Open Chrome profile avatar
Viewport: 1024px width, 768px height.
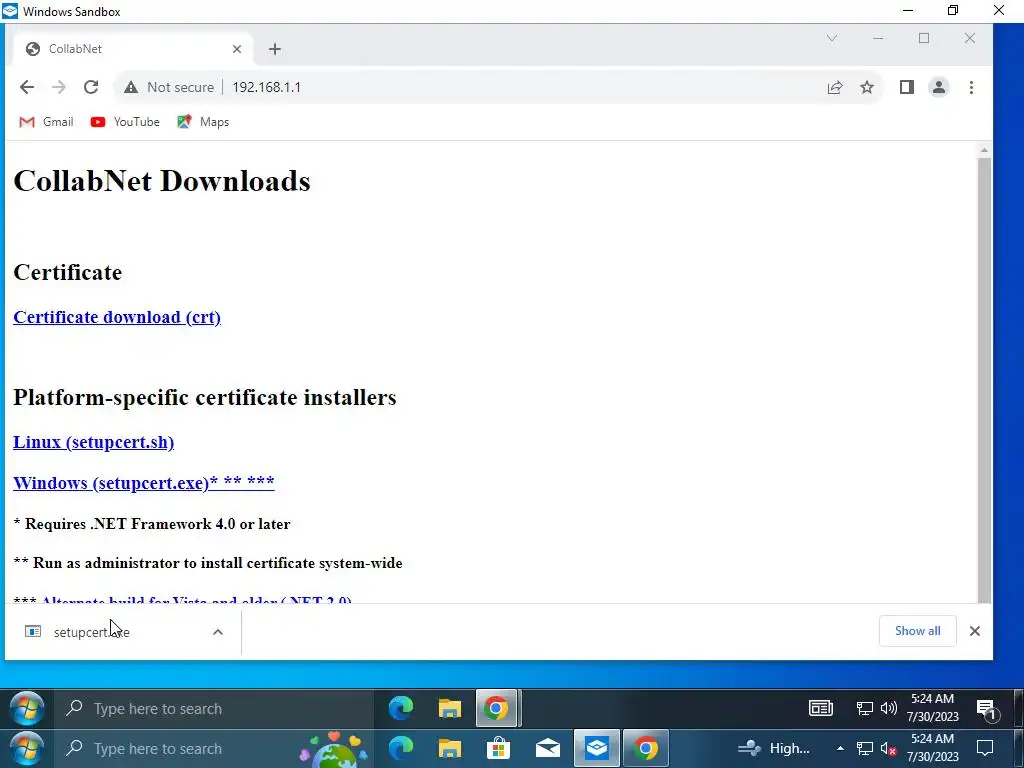[x=938, y=88]
